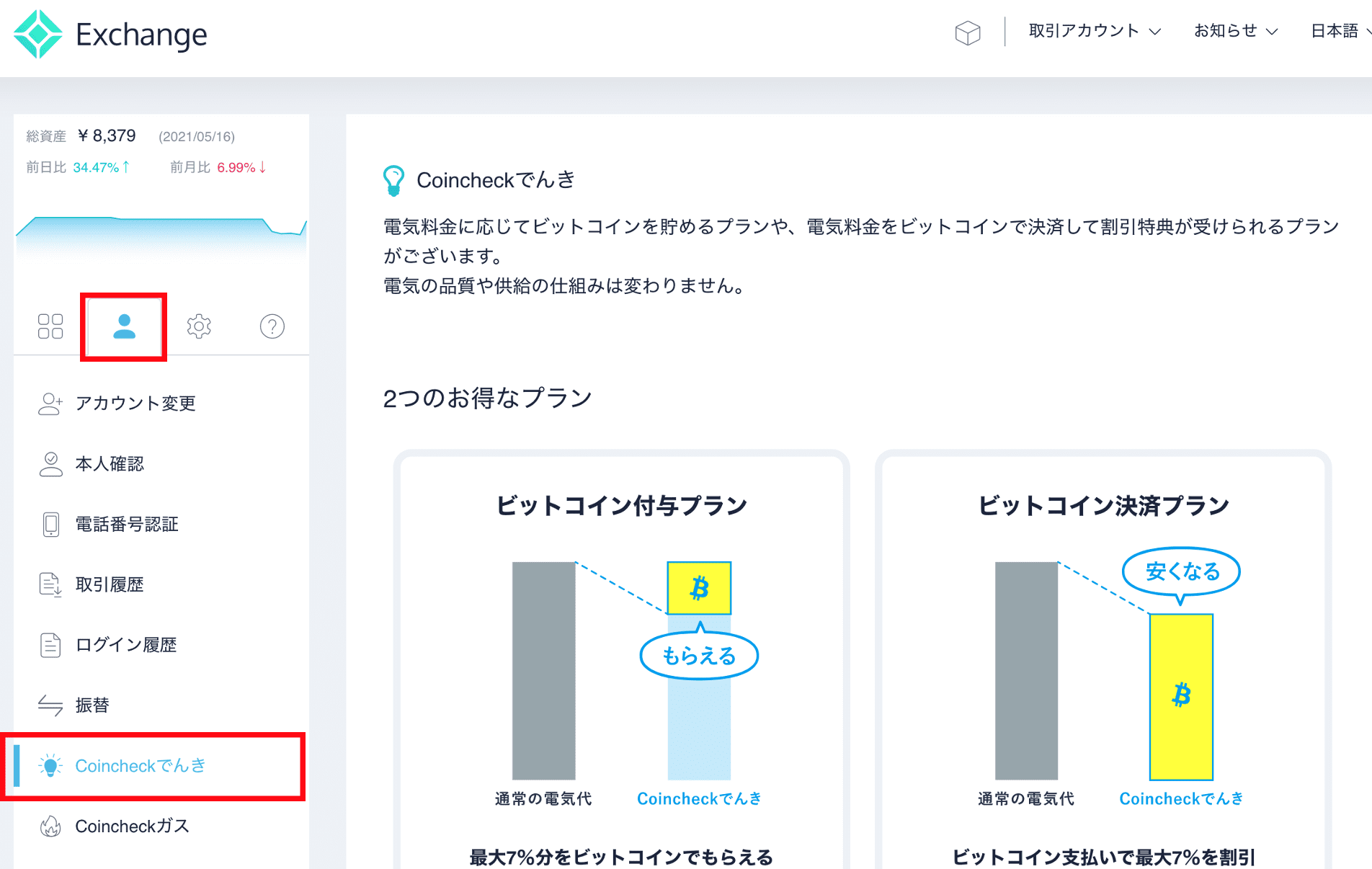Image resolution: width=1372 pixels, height=869 pixels.
Task: View the ログイン履歴 page
Action: (126, 645)
